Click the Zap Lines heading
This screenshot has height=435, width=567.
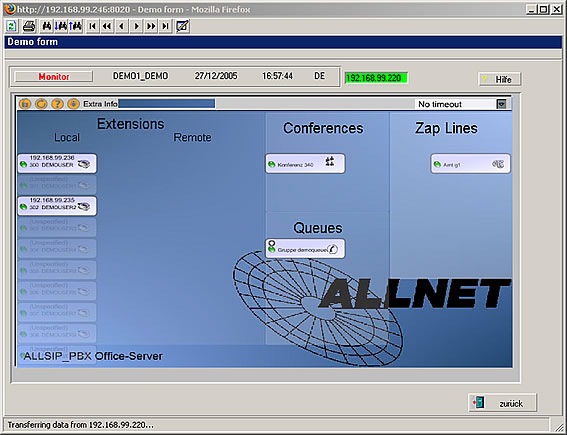click(x=446, y=128)
